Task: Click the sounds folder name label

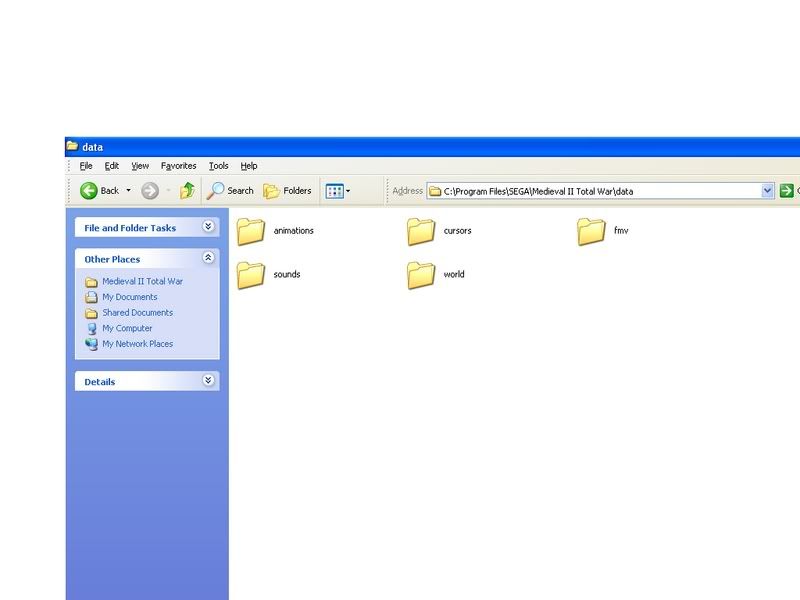Action: click(x=287, y=274)
